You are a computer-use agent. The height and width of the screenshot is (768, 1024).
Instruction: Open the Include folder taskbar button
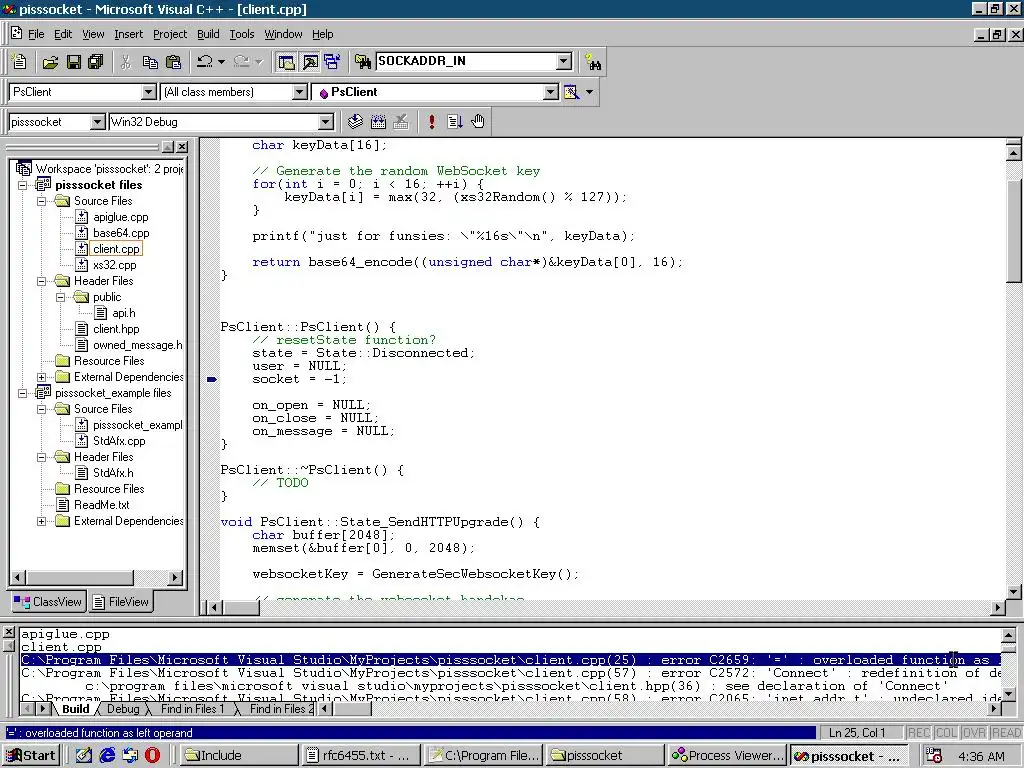[x=238, y=756]
